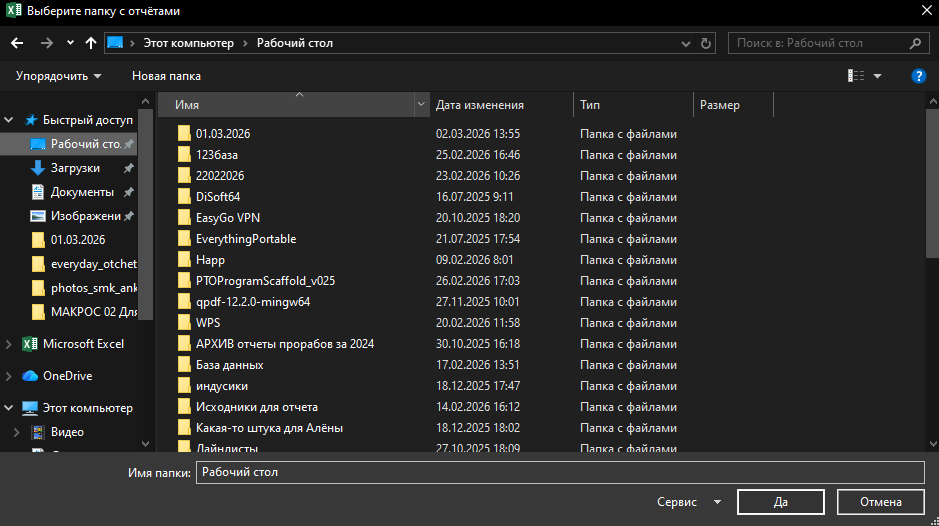Viewport: 939px width, 526px height.
Task: Click the search magnifier icon
Action: tap(915, 43)
